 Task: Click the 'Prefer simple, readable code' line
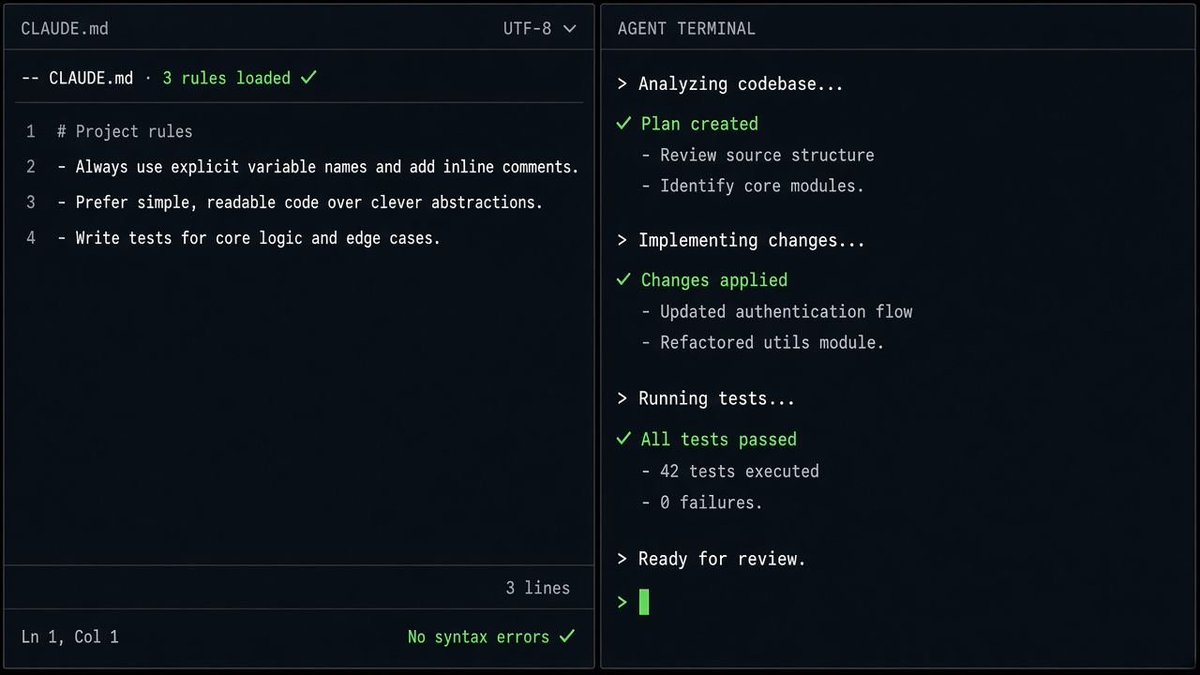[300, 202]
